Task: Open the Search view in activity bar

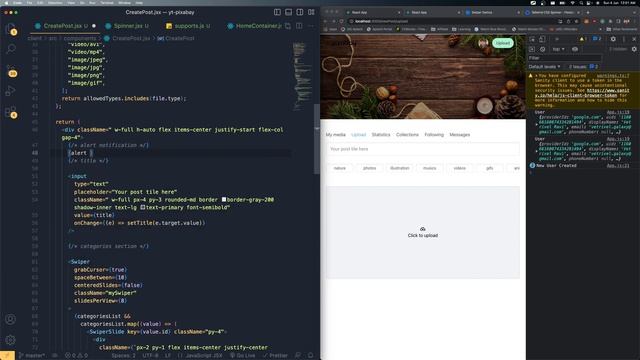Action: 11,49
